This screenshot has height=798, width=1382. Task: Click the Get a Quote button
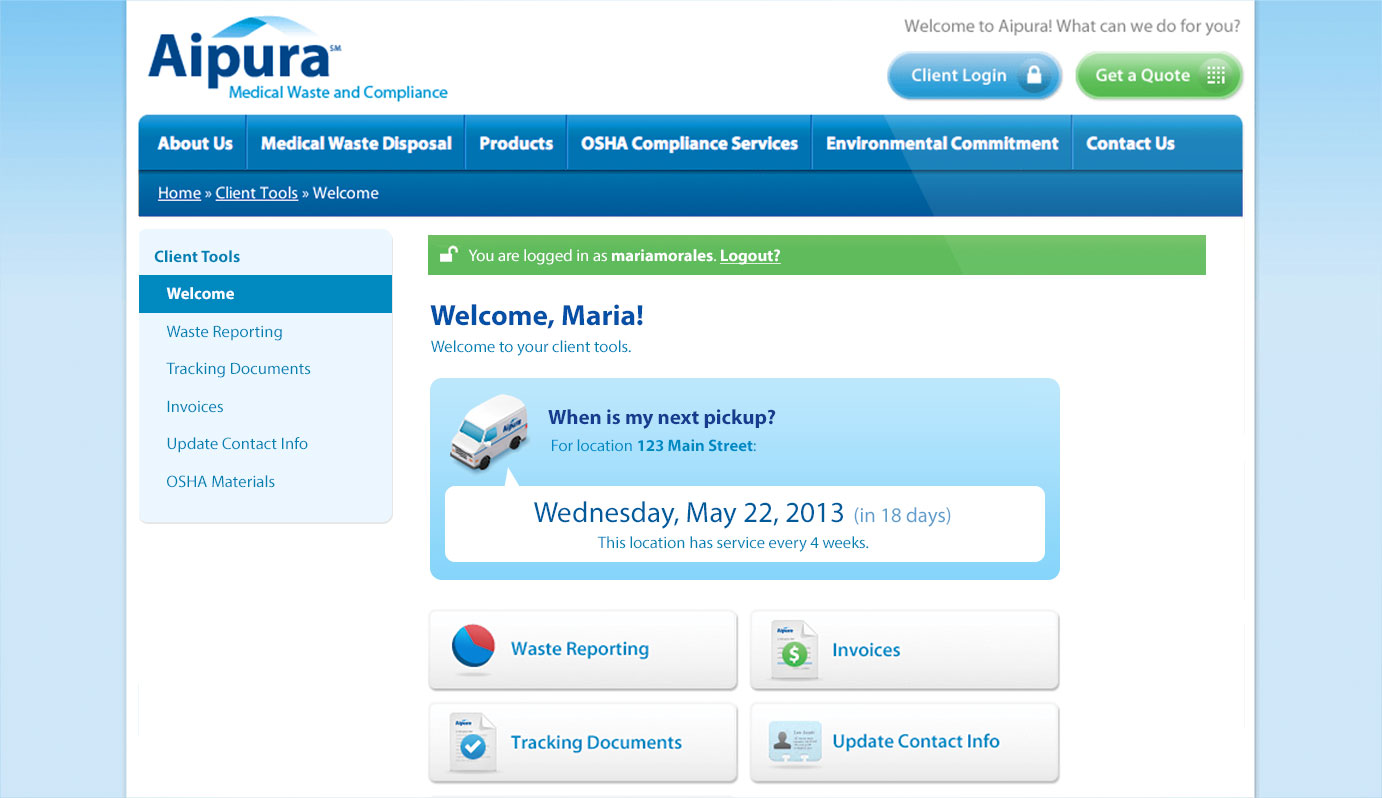coord(1159,76)
